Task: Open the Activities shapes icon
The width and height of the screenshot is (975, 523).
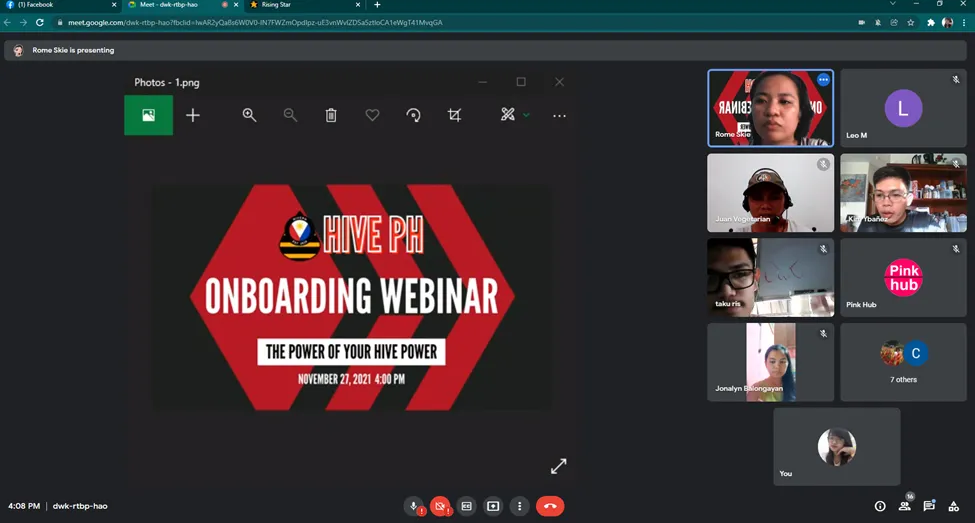Action: click(x=953, y=506)
